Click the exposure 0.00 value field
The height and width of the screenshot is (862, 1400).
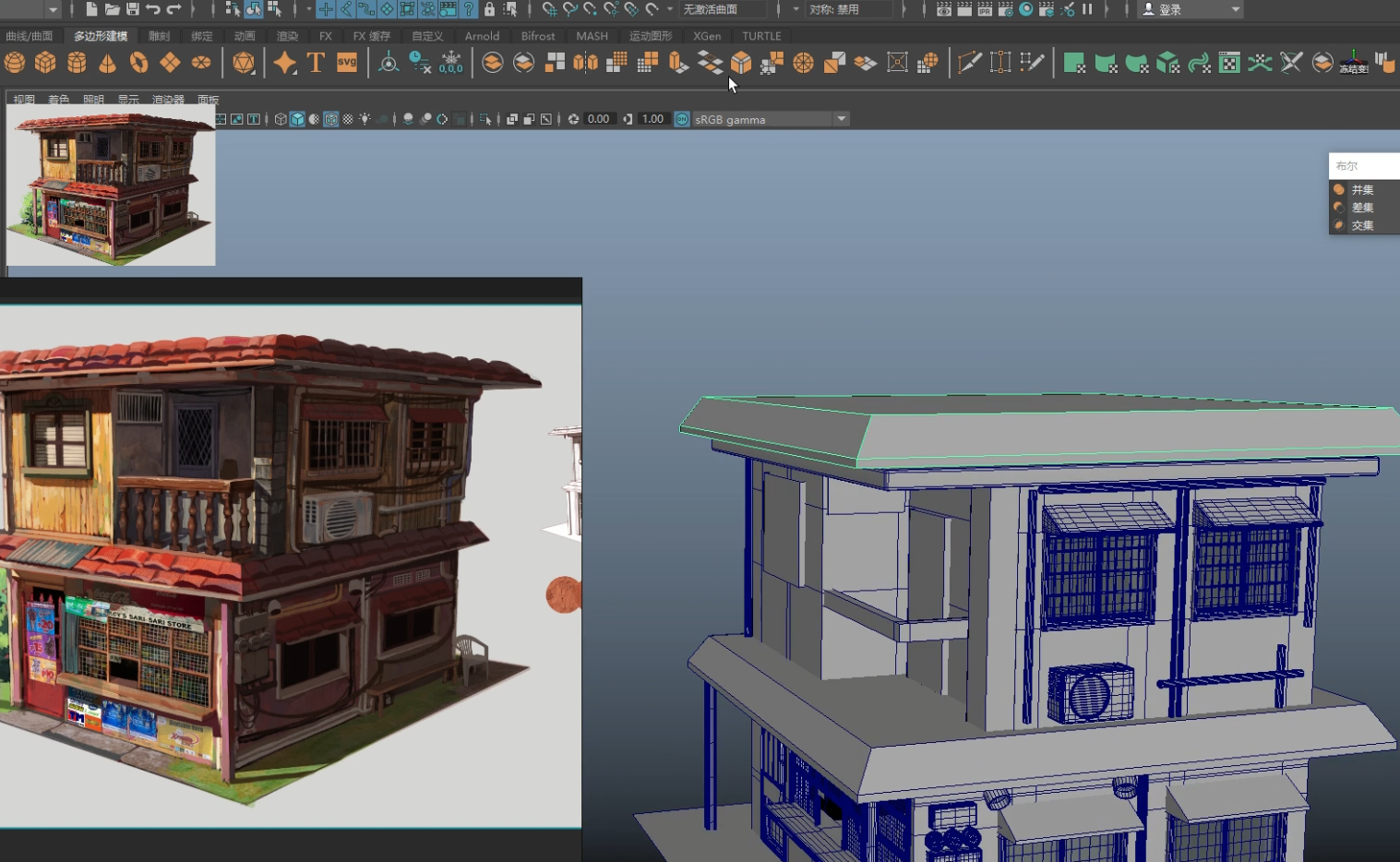point(599,119)
